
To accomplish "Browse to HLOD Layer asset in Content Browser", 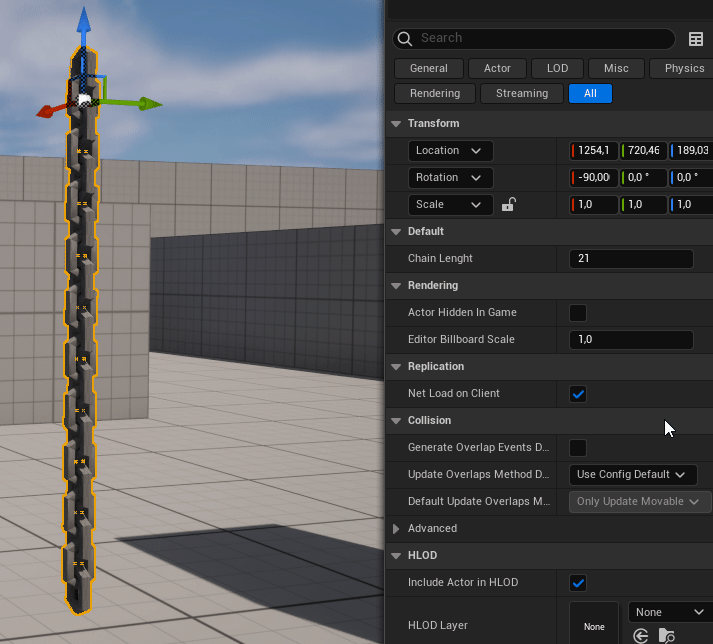I will point(667,635).
